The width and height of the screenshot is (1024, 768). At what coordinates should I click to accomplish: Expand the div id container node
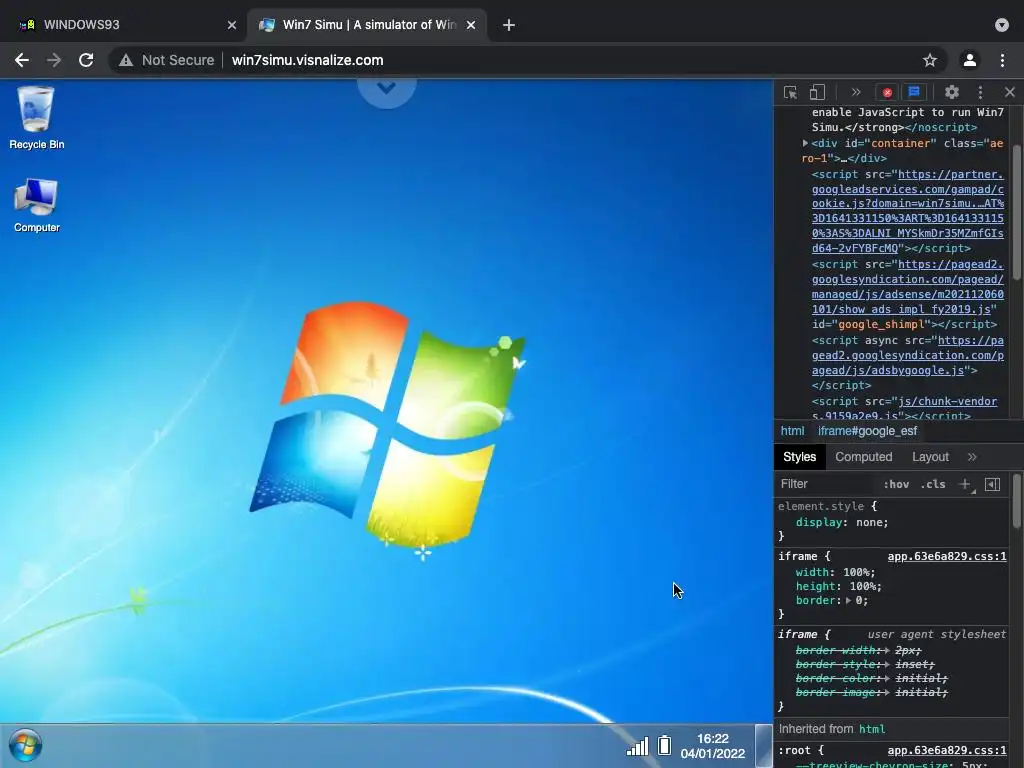[805, 143]
